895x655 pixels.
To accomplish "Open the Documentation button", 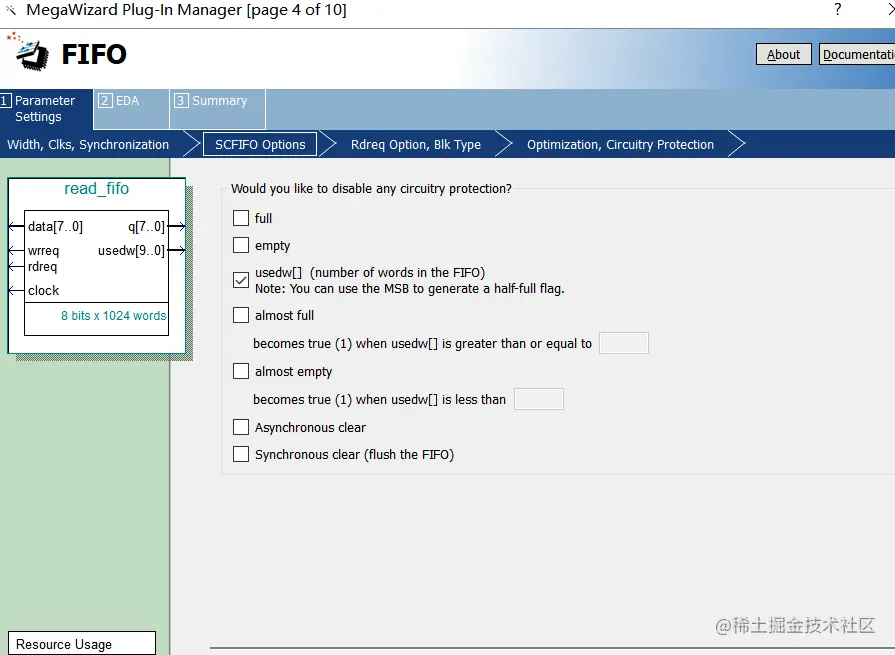I will [x=857, y=54].
